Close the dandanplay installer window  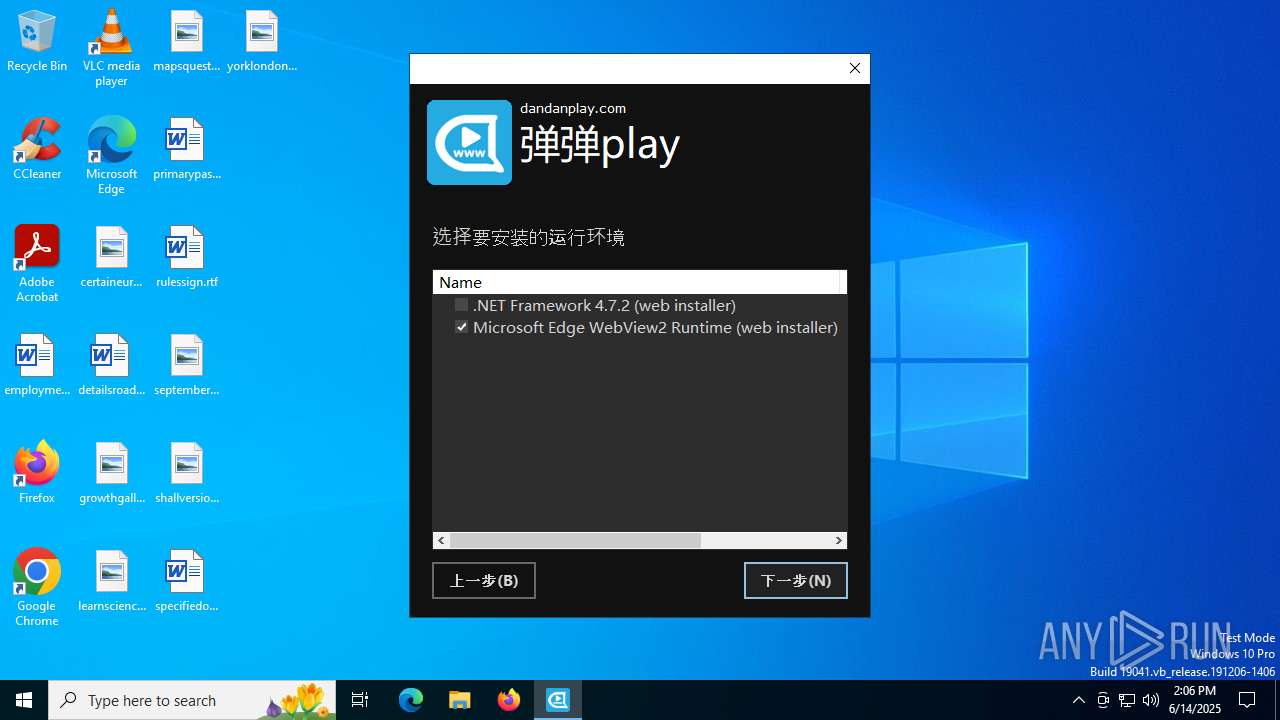point(855,68)
